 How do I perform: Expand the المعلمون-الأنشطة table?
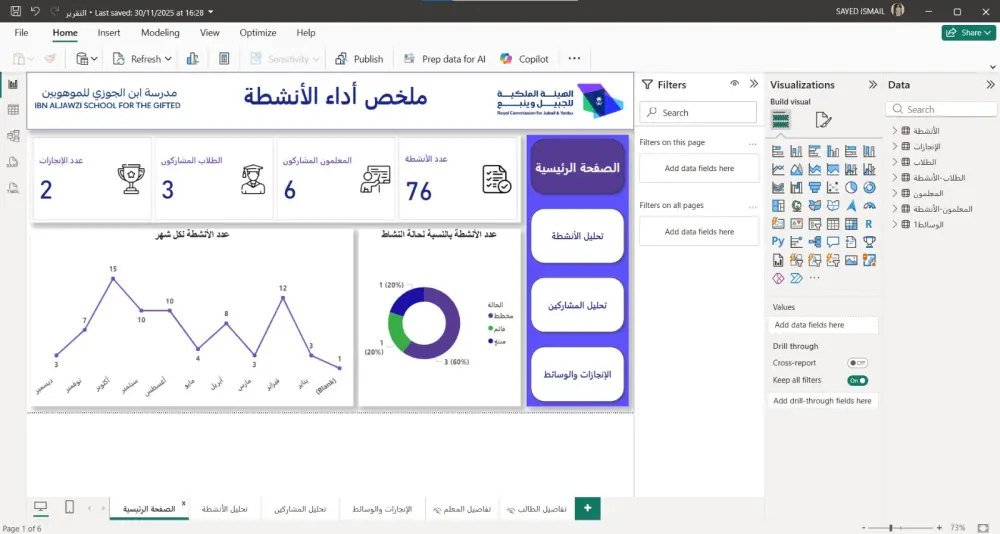tap(894, 209)
